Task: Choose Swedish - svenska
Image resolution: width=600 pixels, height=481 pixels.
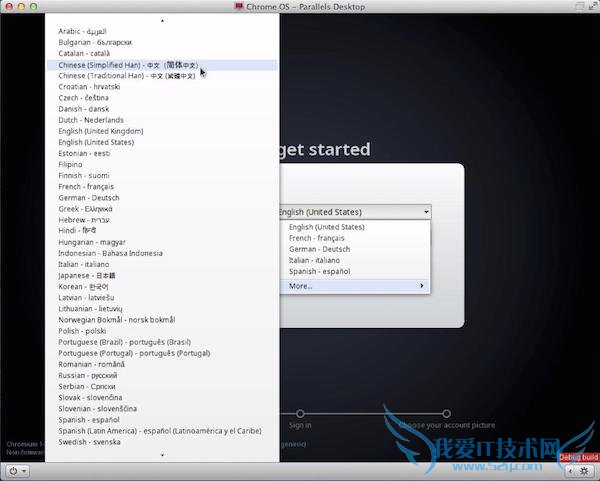Action: click(x=161, y=442)
